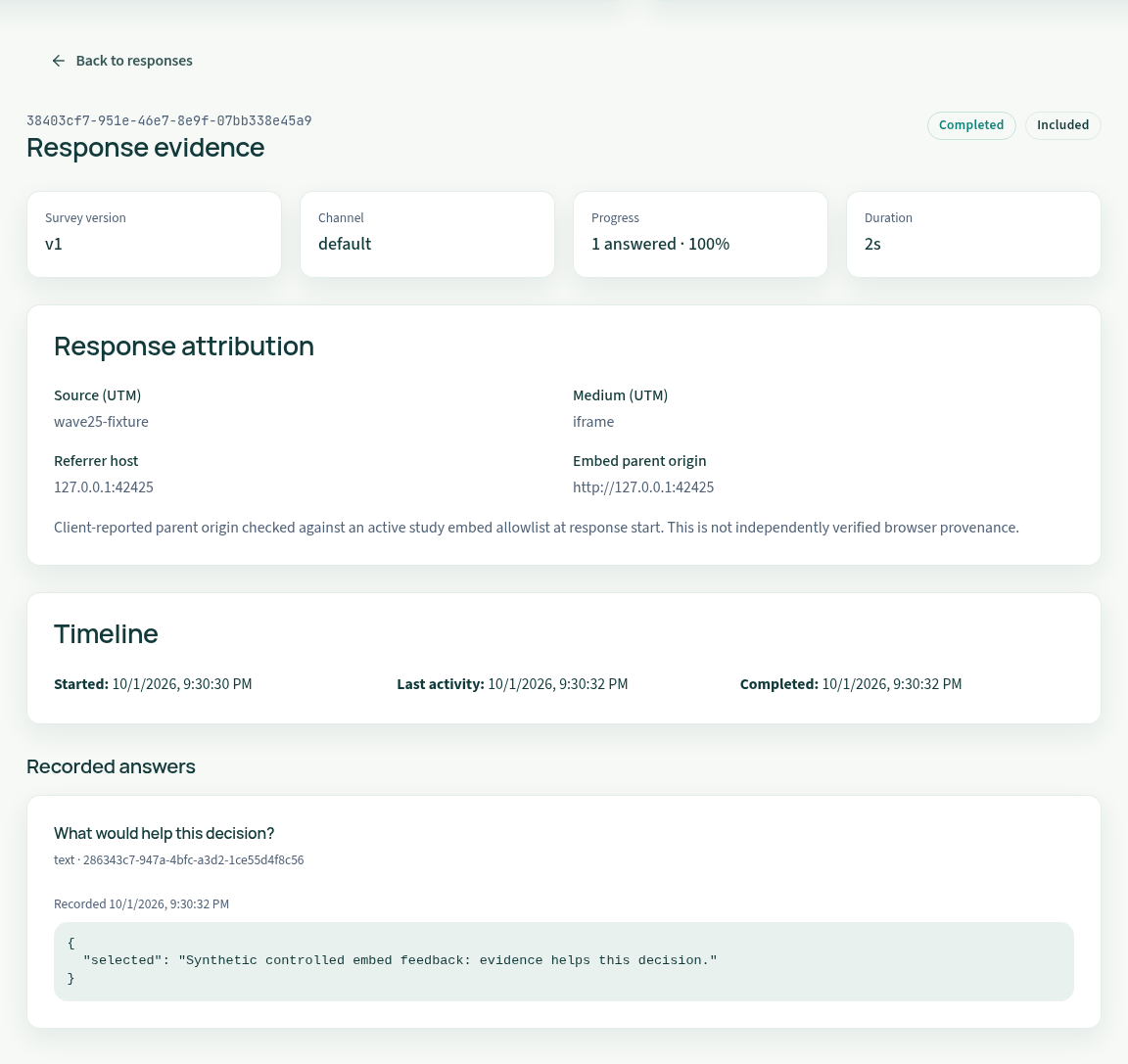Click the Survey version v1 card

[154, 234]
